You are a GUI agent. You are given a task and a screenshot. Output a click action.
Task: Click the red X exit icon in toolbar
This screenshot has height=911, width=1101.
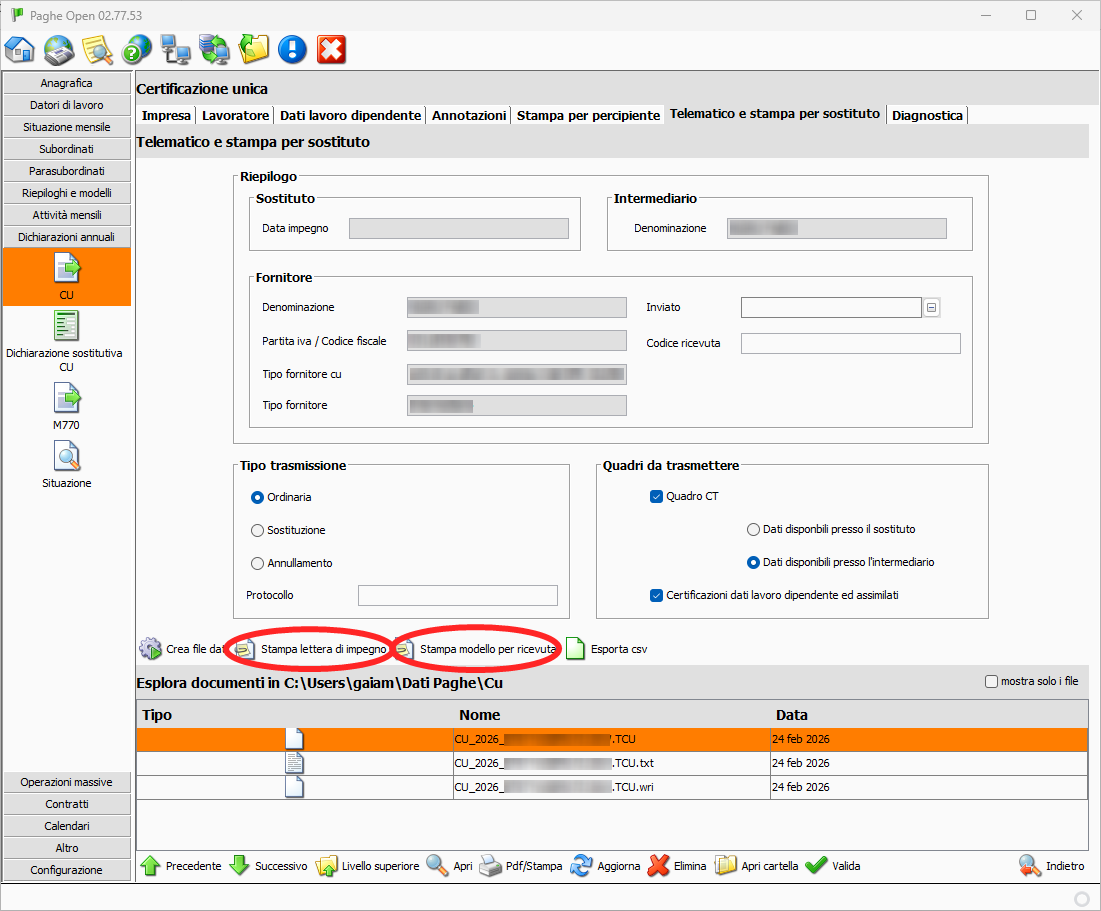click(x=331, y=49)
